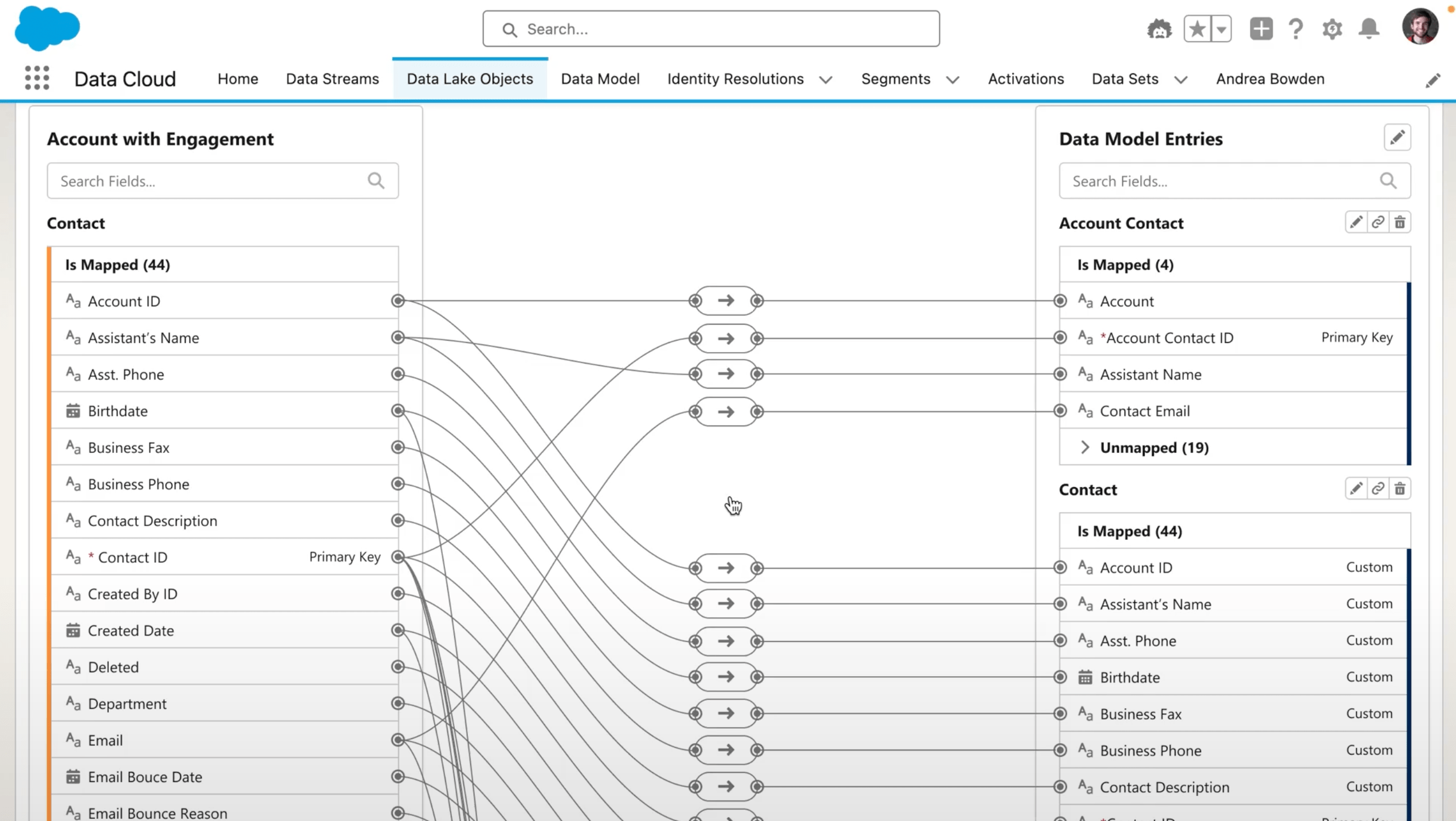The image size is (1456, 821).
Task: Open the notifications bell
Action: [1369, 29]
